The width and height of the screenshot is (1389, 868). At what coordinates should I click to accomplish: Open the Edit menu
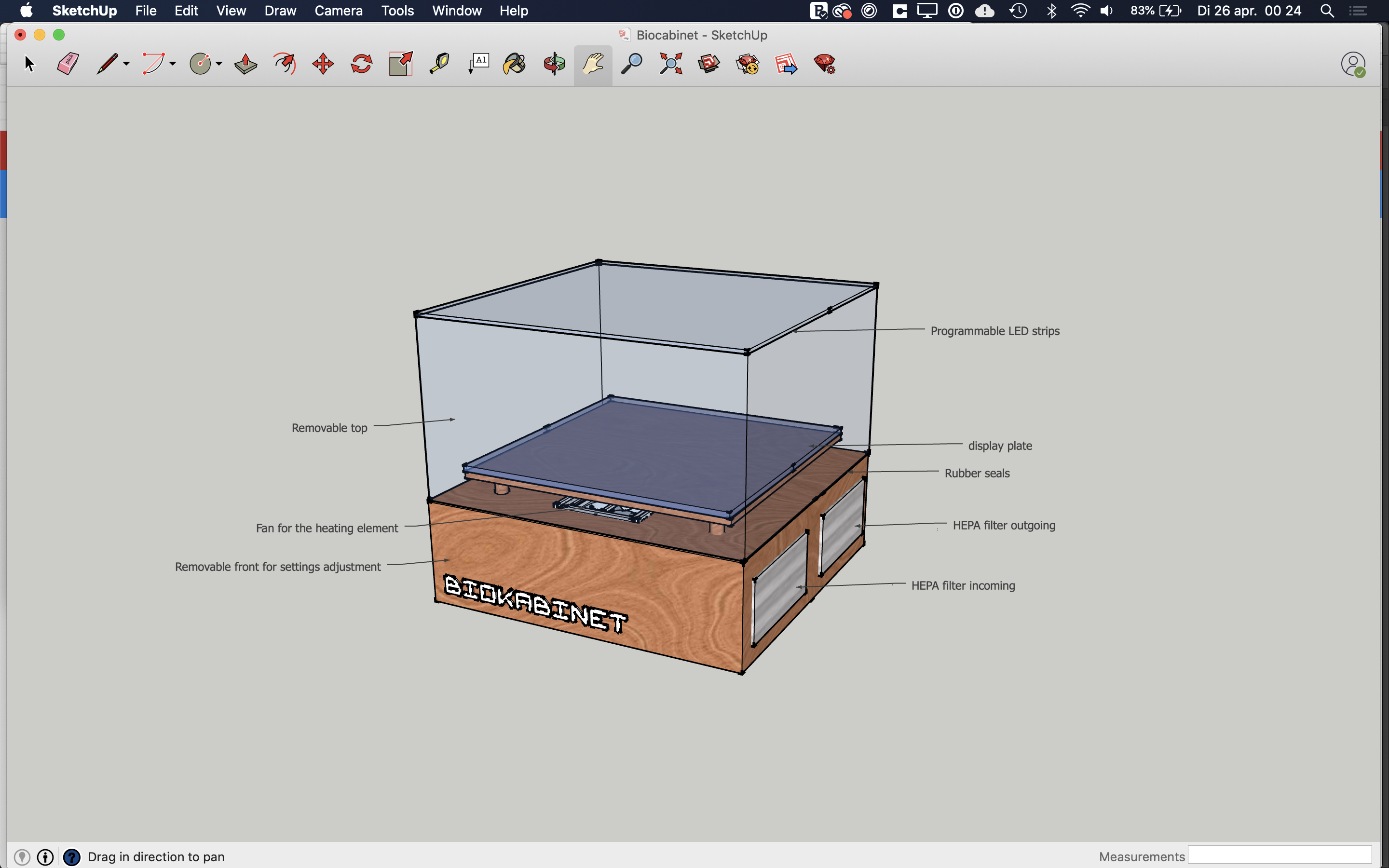coord(187,11)
